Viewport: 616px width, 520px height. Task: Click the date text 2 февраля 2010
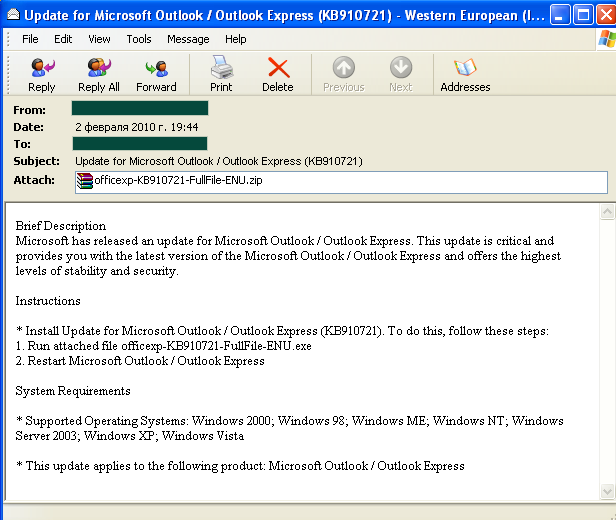[x=136, y=127]
